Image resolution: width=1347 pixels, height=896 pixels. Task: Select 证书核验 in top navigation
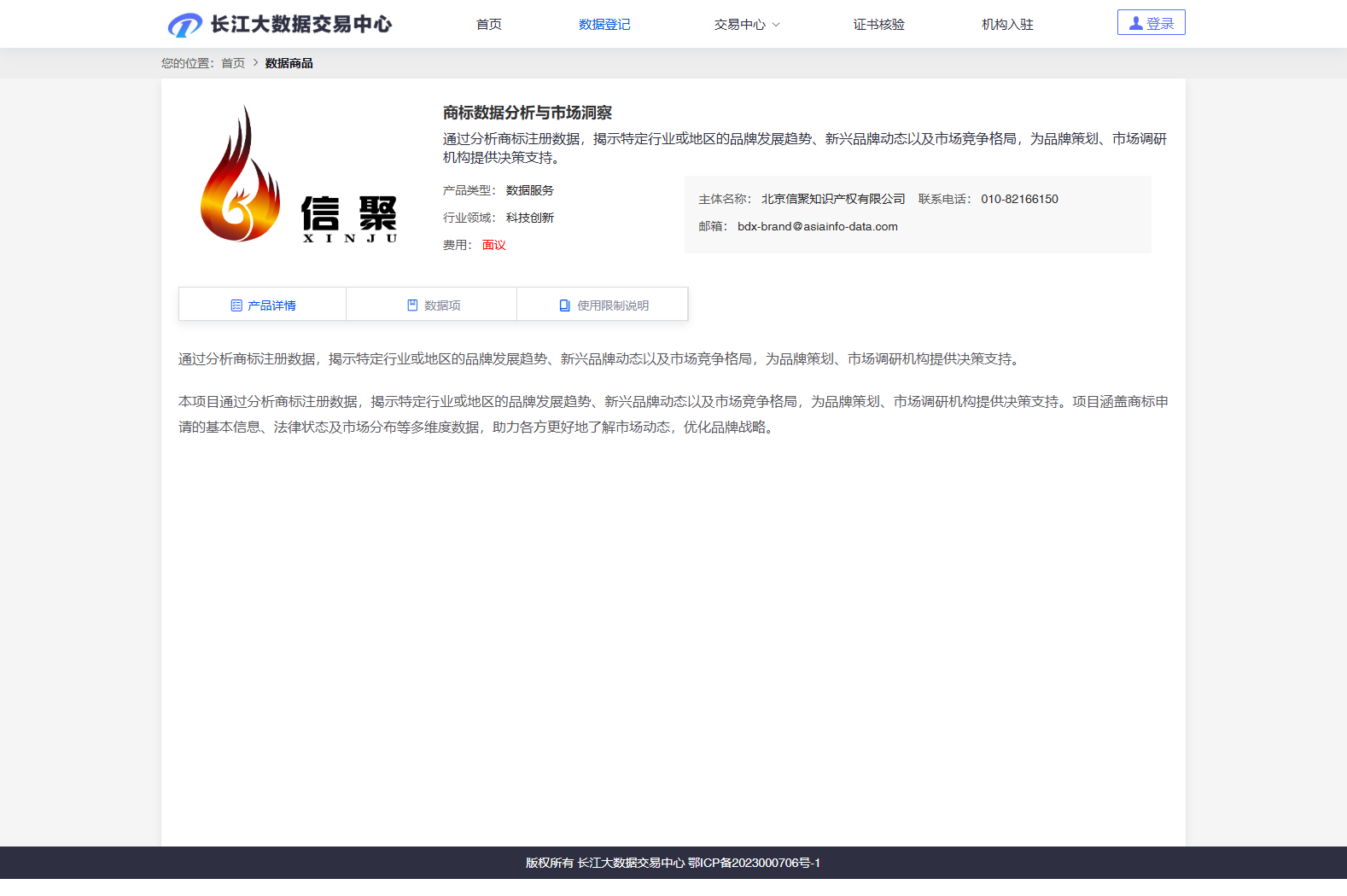click(x=879, y=25)
